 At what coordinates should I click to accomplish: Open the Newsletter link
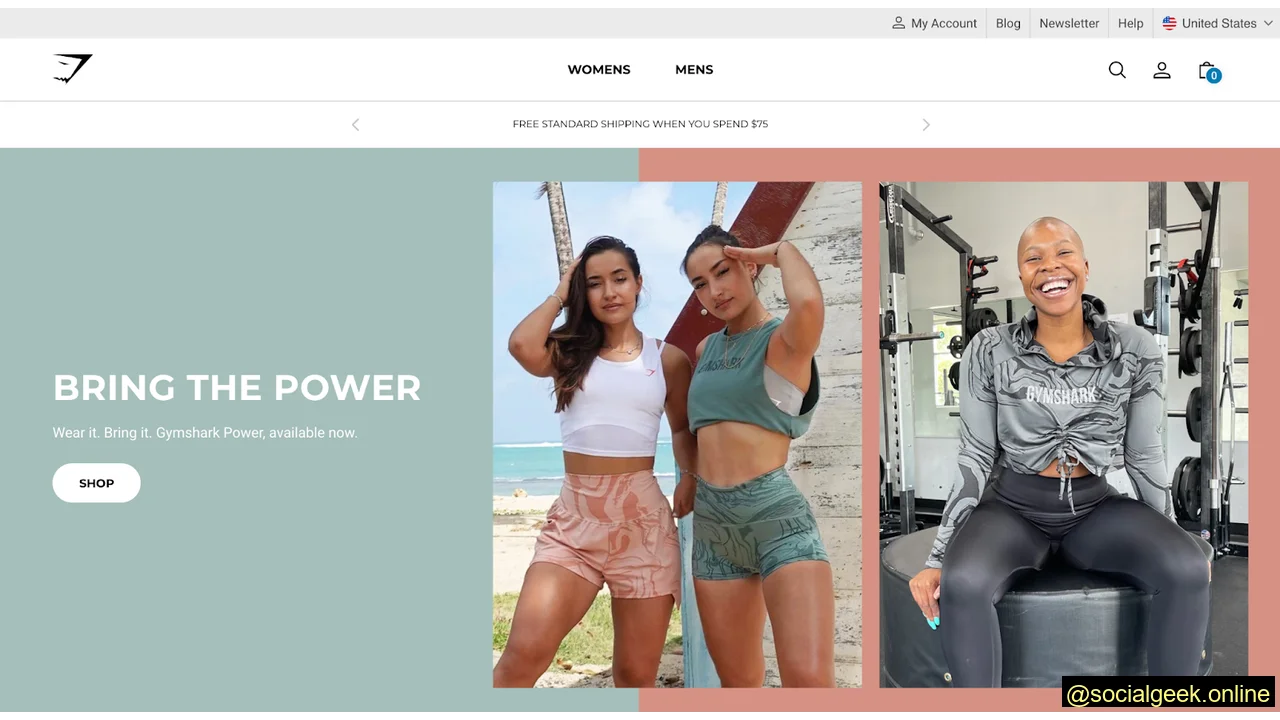point(1069,22)
